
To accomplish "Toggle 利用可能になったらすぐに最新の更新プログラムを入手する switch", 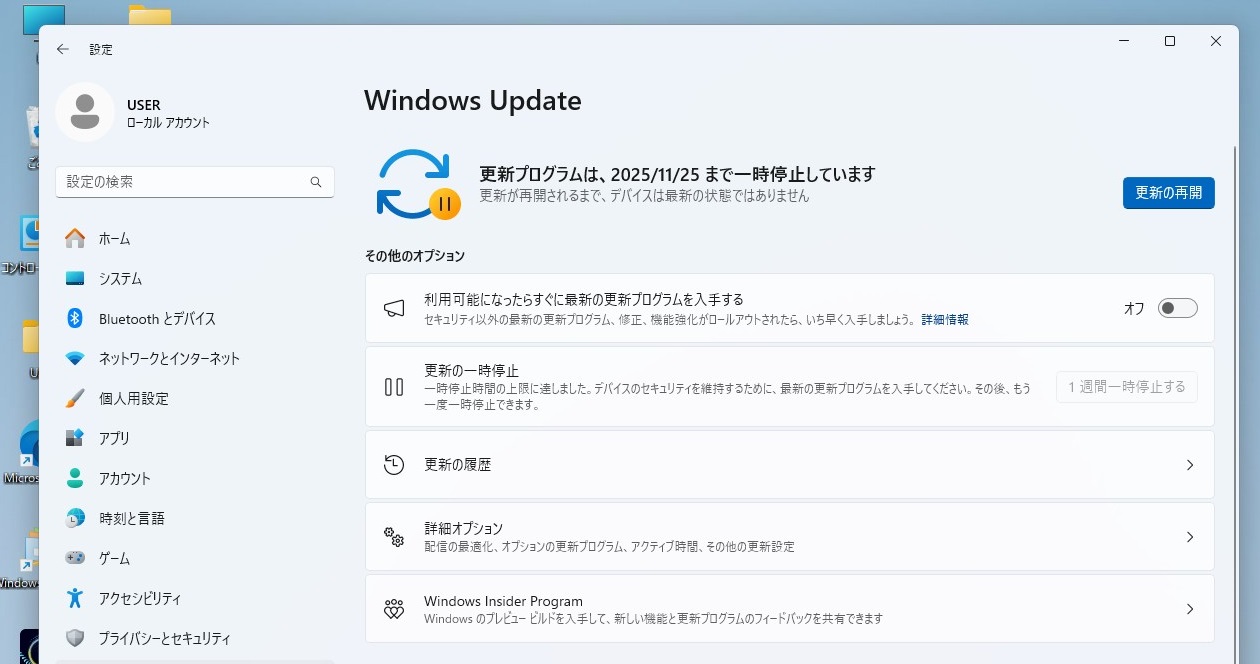I will pyautogui.click(x=1177, y=308).
